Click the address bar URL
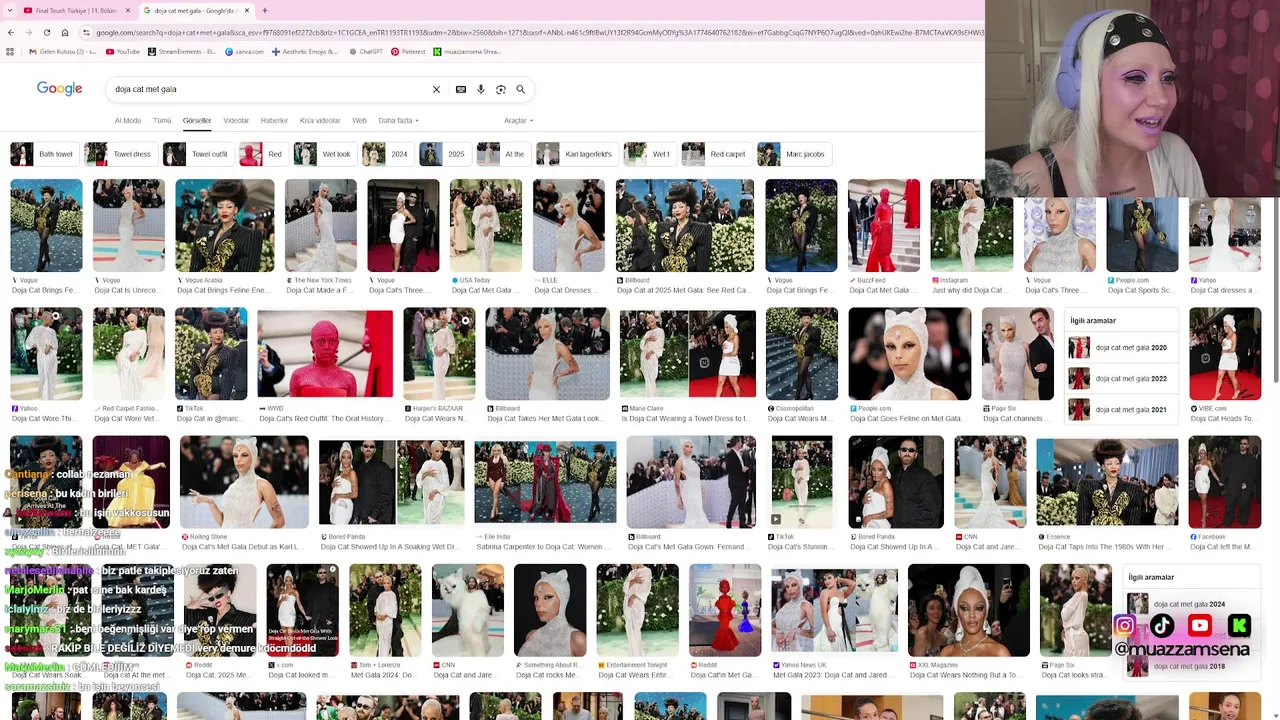1280x720 pixels. 538,32
